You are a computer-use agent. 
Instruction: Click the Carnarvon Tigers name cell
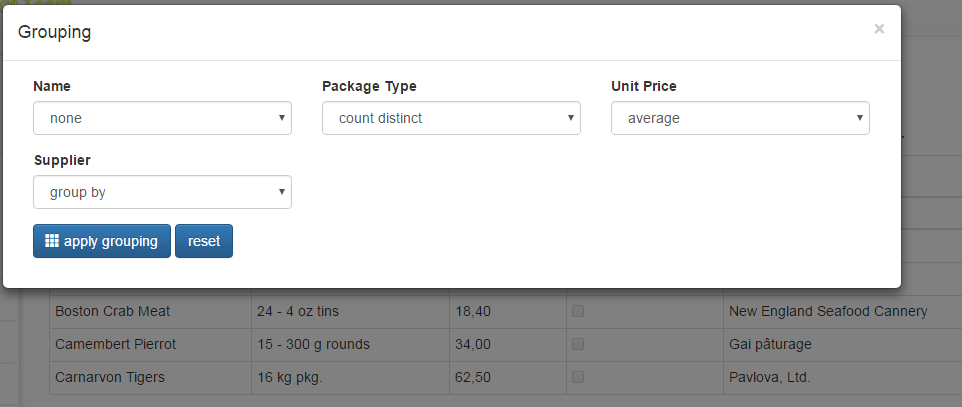point(150,378)
